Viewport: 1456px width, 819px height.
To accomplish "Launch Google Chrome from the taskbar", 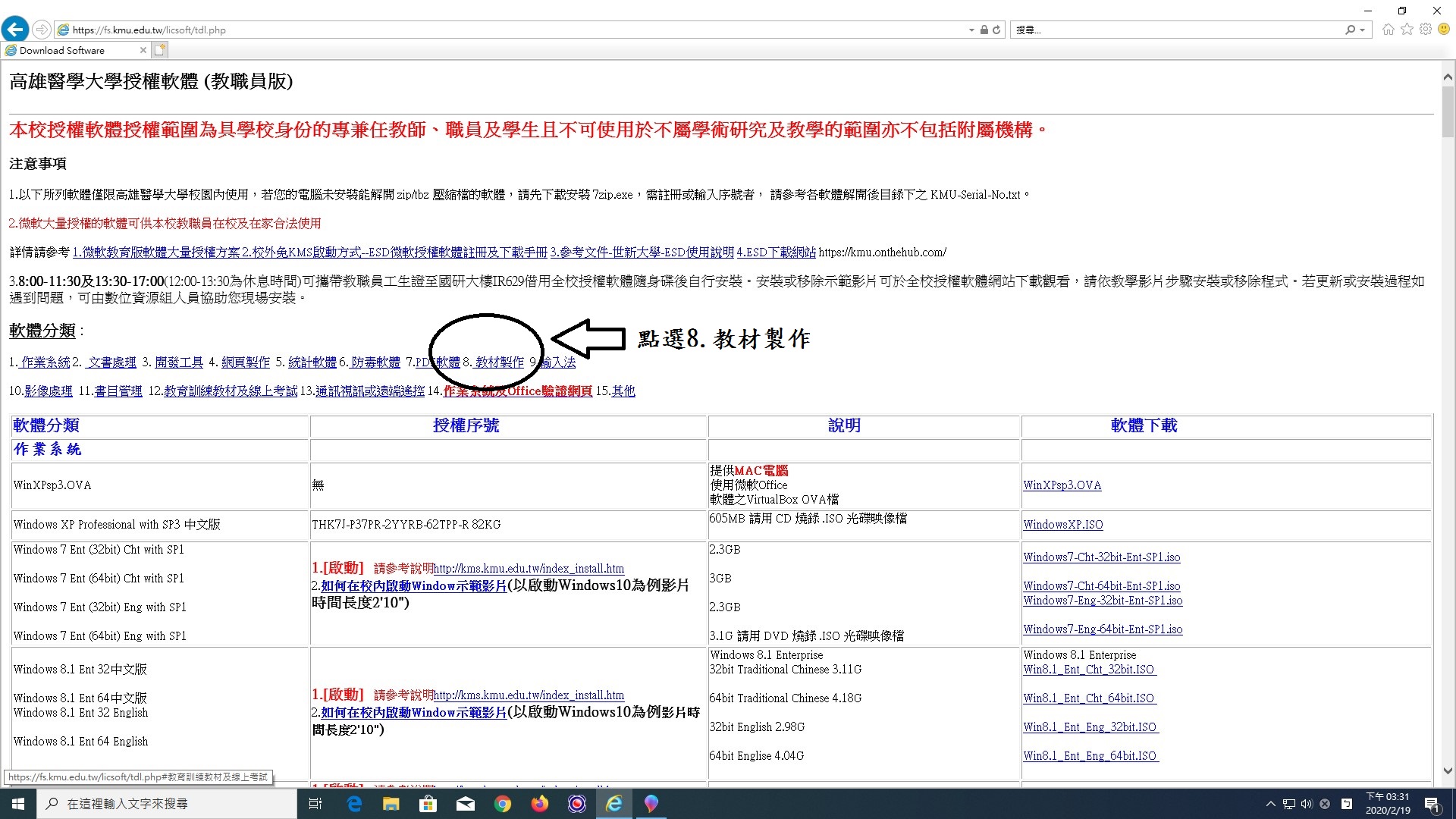I will 502,804.
